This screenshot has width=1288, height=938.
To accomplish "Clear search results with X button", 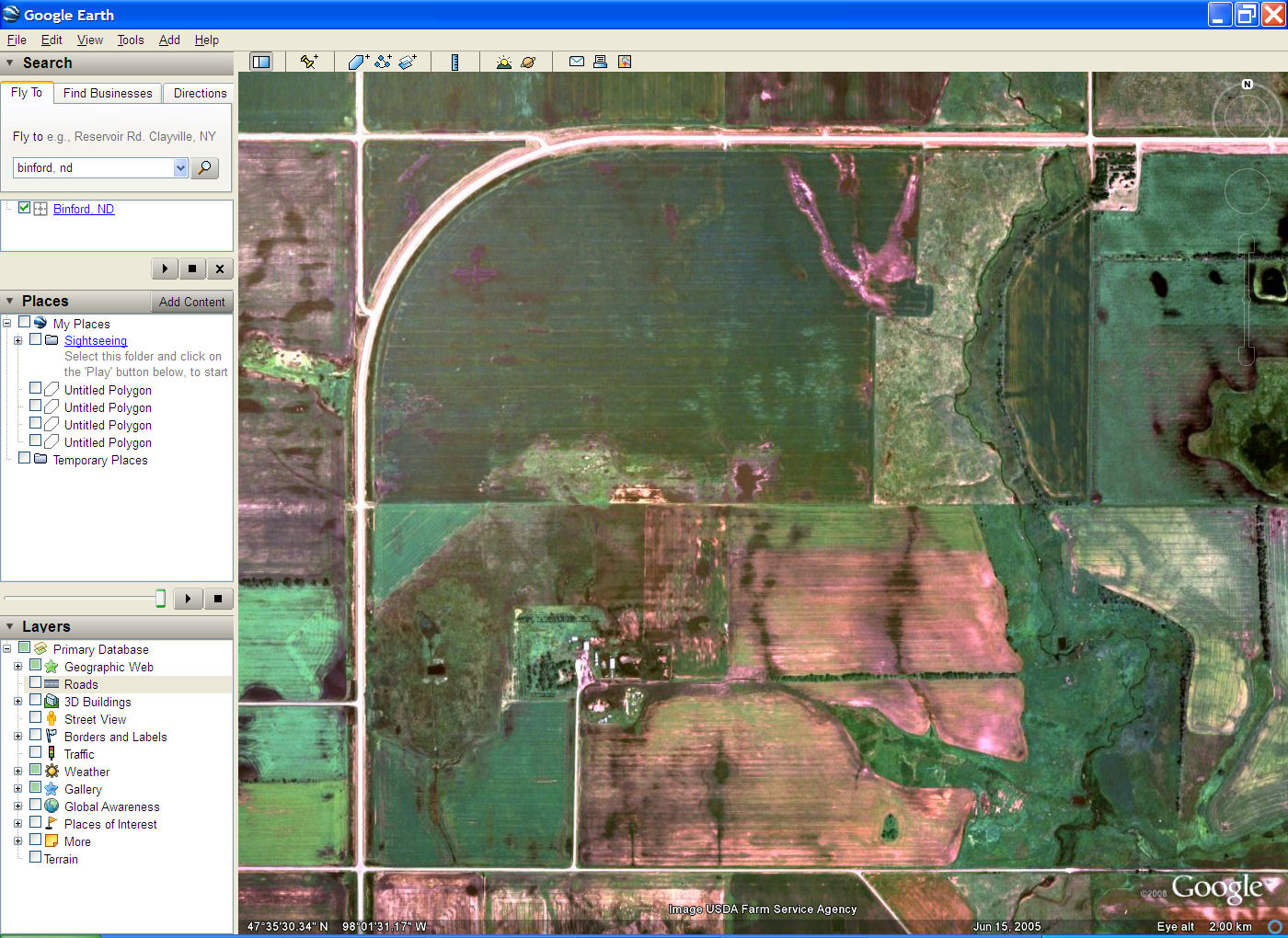I will pos(219,269).
